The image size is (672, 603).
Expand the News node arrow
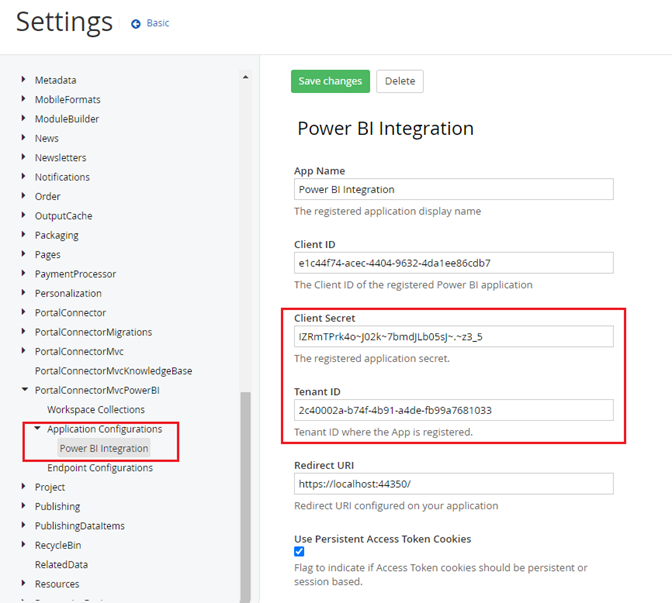[x=24, y=138]
